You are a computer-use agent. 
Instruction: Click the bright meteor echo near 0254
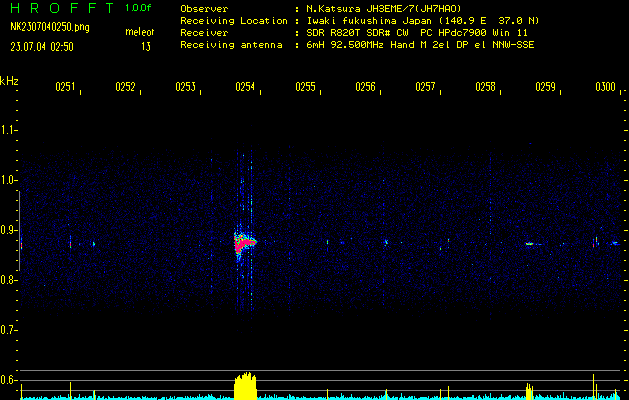(x=244, y=242)
